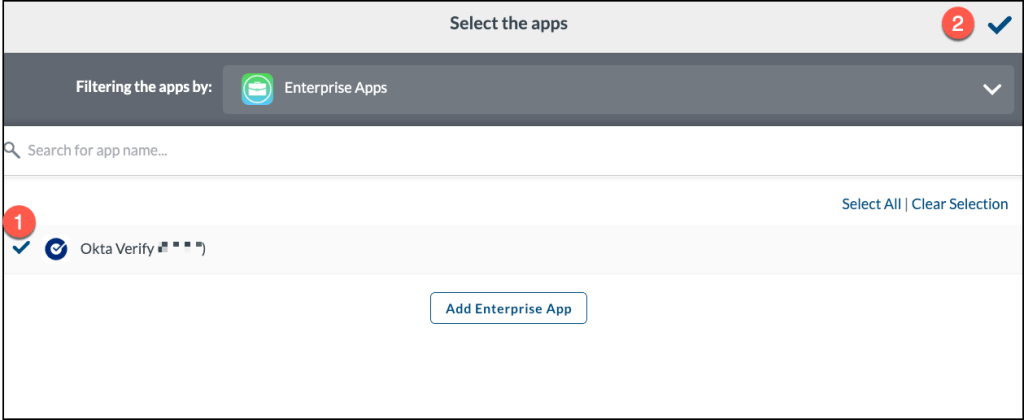Click the separator between Select All and Clear Selection
This screenshot has height=420, width=1024.
pyautogui.click(x=907, y=204)
